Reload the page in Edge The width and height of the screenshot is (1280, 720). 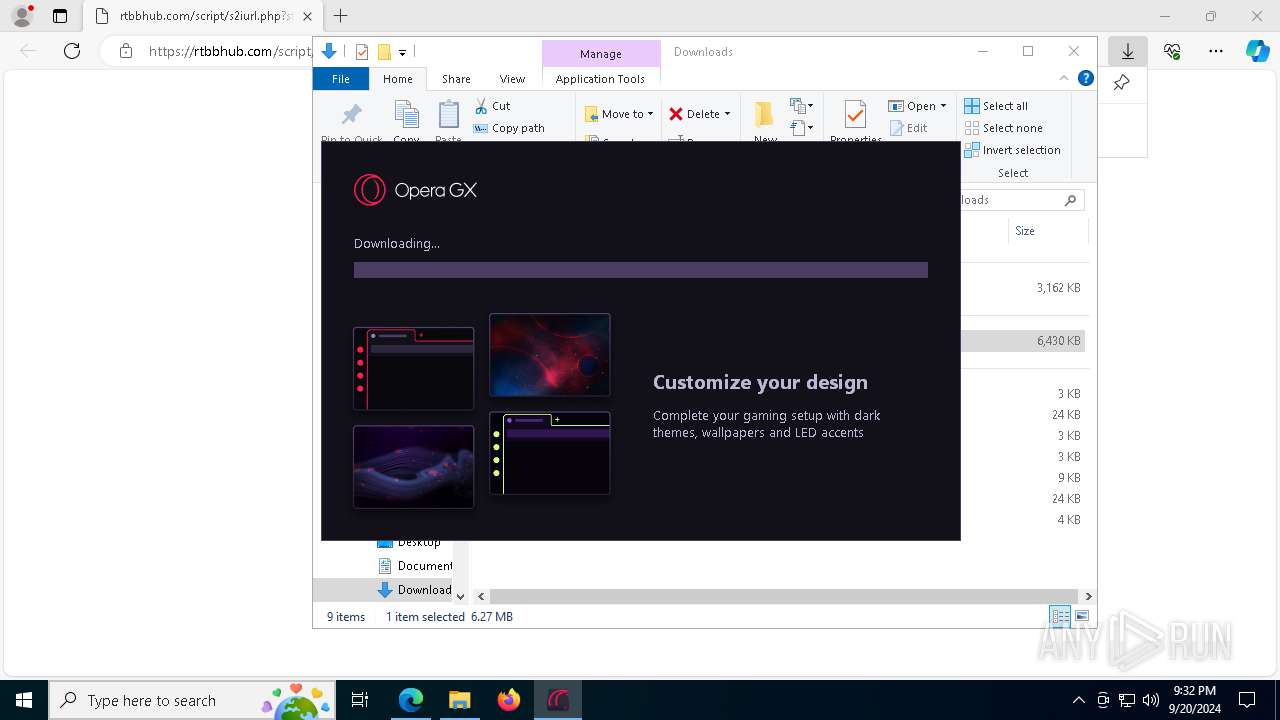(x=72, y=51)
